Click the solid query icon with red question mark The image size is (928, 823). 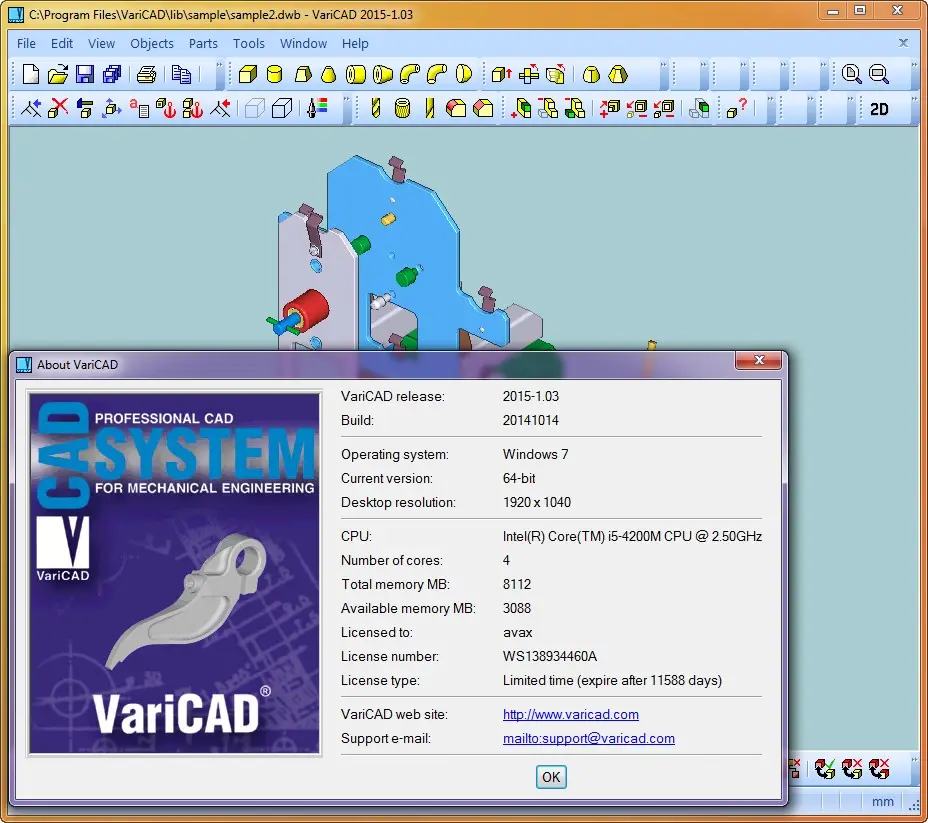click(x=737, y=108)
